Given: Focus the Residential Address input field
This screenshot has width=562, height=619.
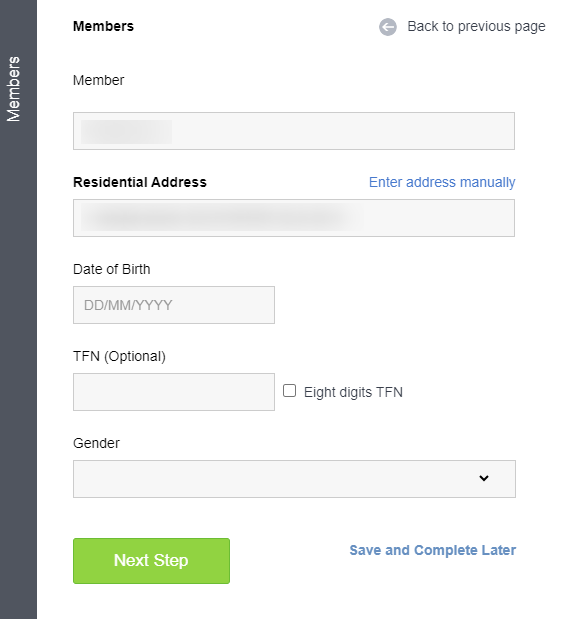Looking at the screenshot, I should (x=294, y=218).
